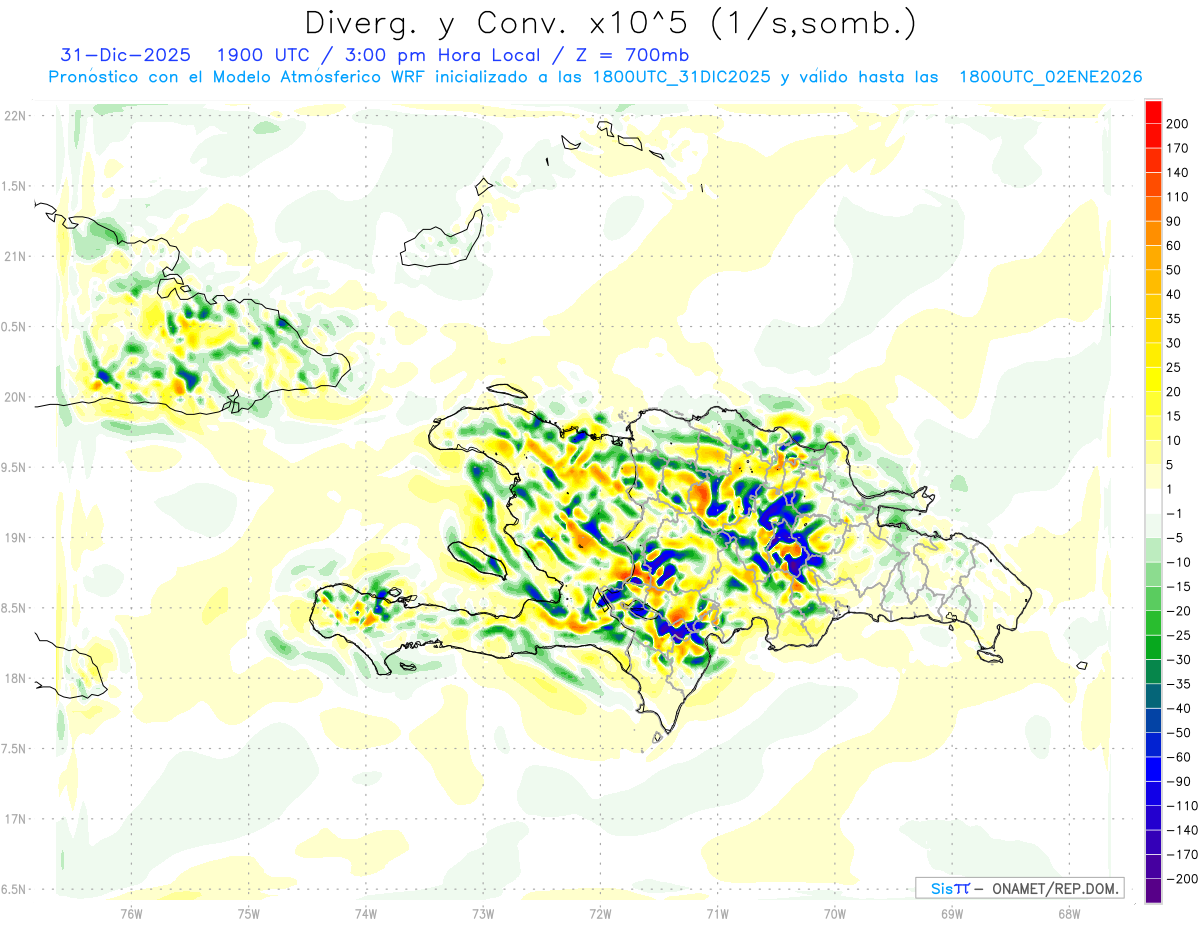The width and height of the screenshot is (1200, 927).
Task: Select the "0.5N" latitude label
Action: (x=14, y=327)
